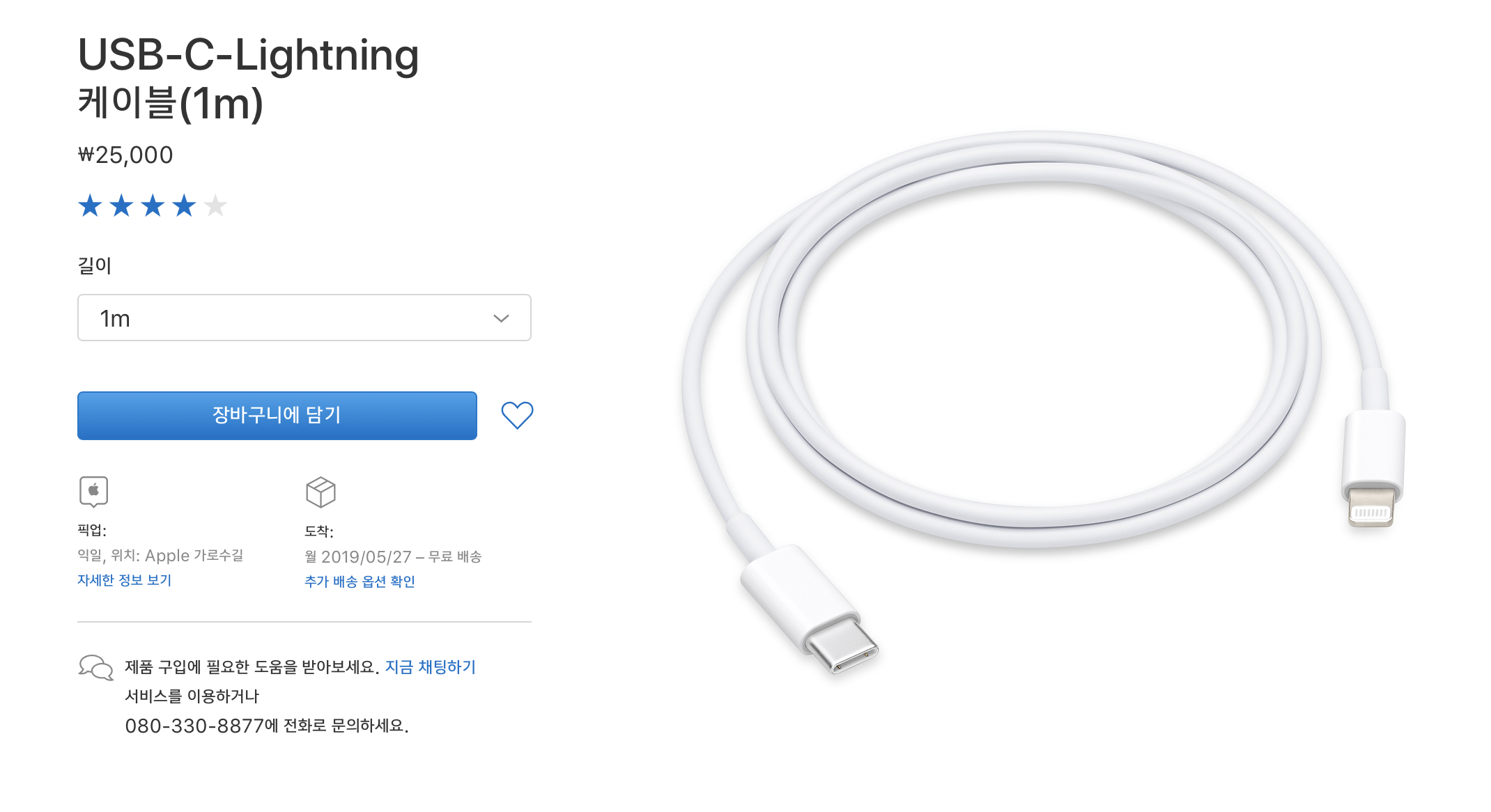The width and height of the screenshot is (1491, 812).
Task: Click the chat speech bubbles icon
Action: [95, 667]
